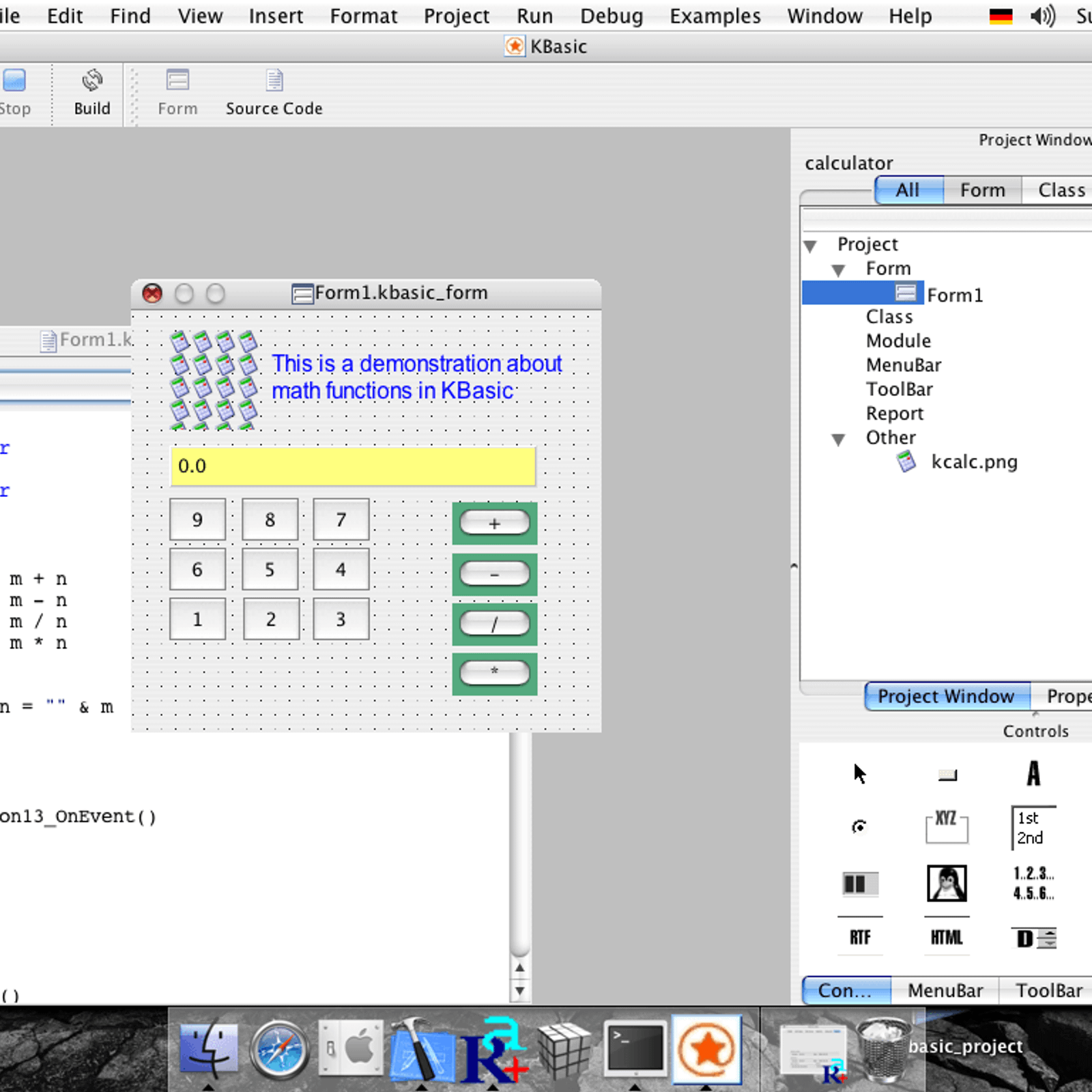Select the radio button control
This screenshot has height=1092, width=1092.
coord(859,827)
